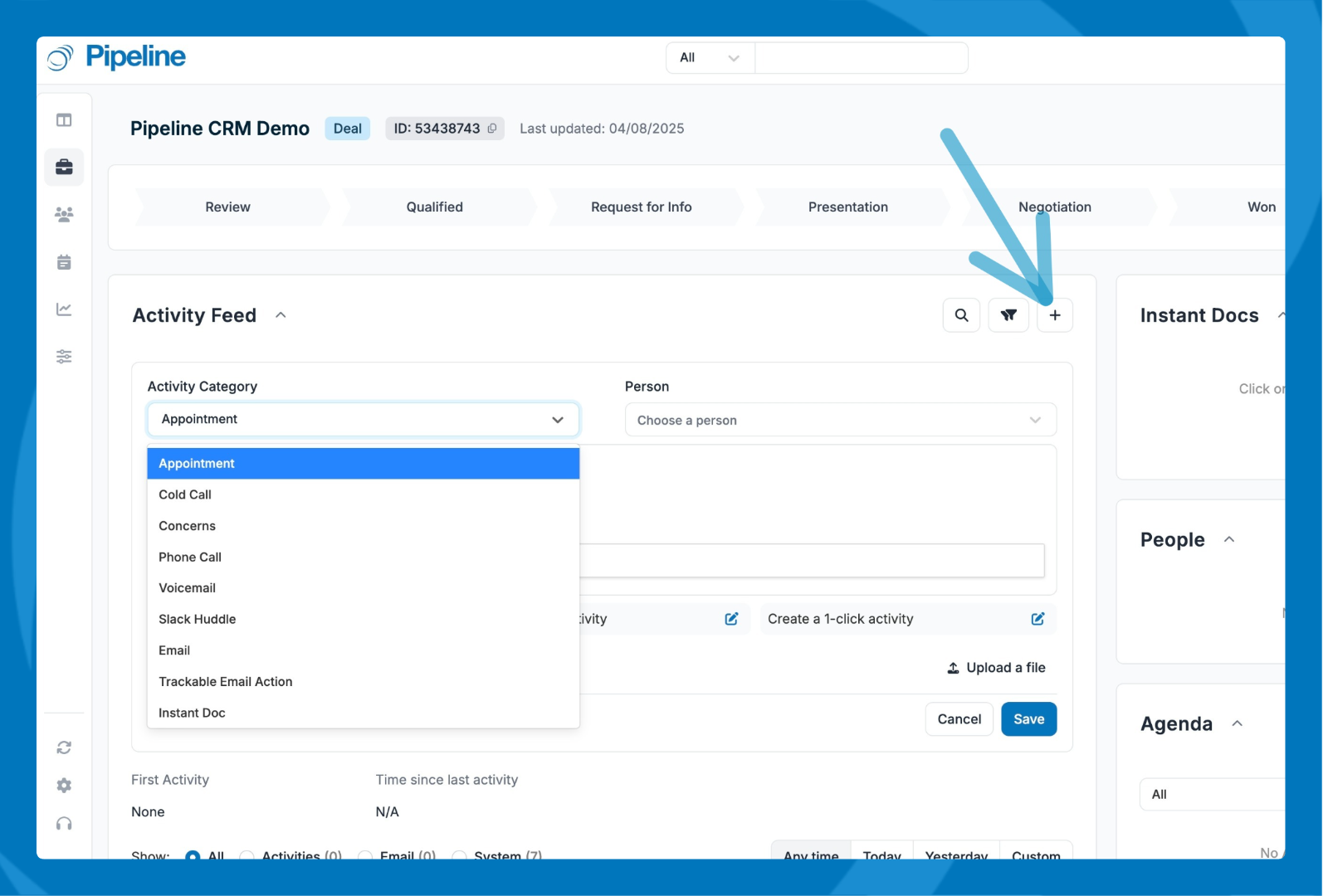Collapse the Activity Feed section chevron
Image resolution: width=1323 pixels, height=896 pixels.
281,315
